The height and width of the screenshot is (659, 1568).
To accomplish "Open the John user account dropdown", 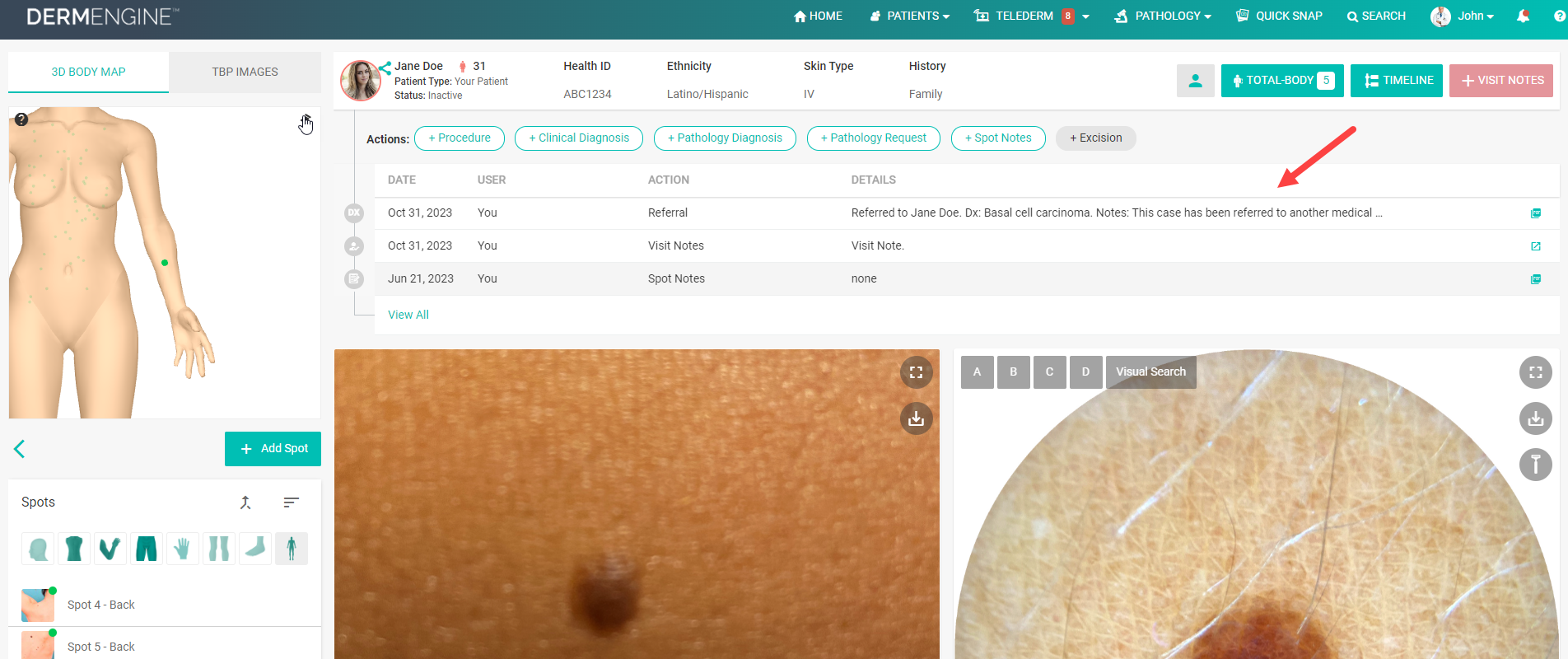I will (x=1463, y=16).
